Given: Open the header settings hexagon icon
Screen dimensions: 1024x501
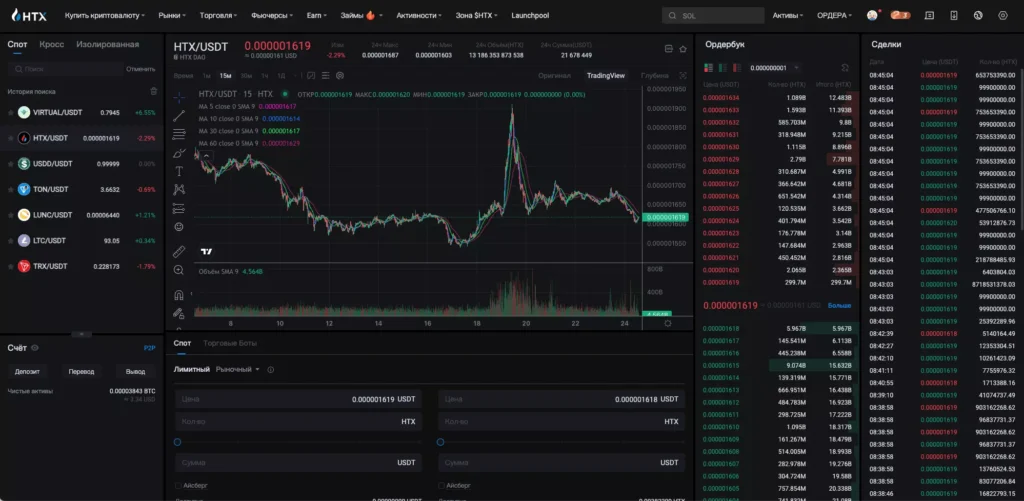Looking at the screenshot, I should 1003,15.
